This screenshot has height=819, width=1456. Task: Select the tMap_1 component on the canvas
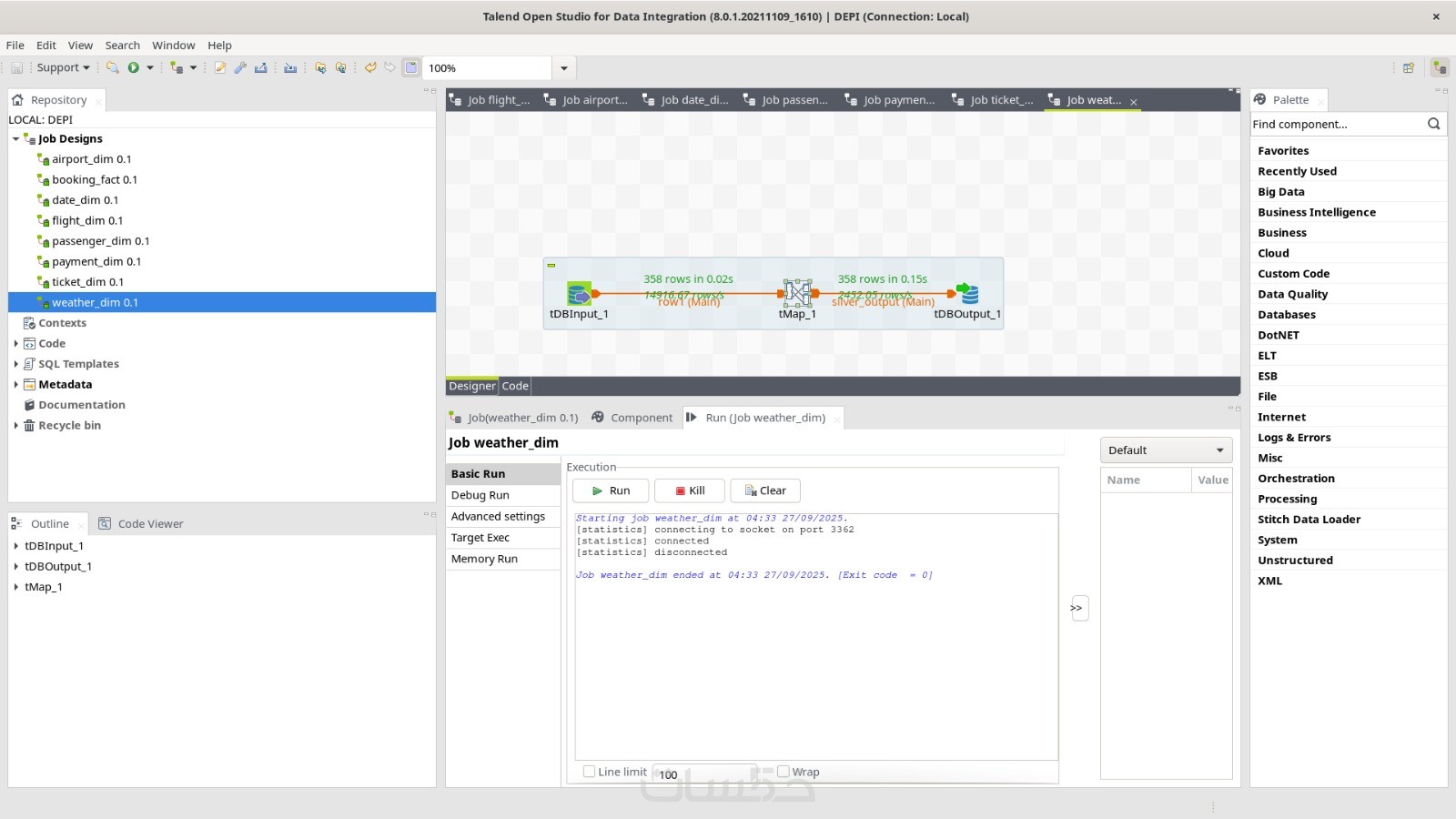pos(797,293)
